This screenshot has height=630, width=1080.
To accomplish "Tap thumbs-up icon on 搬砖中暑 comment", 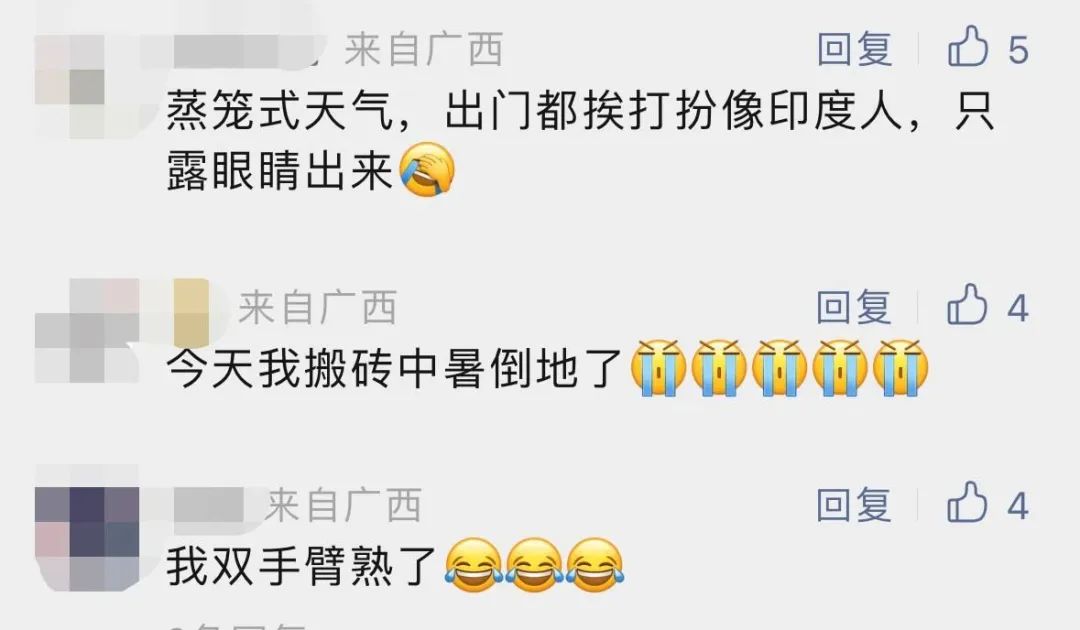I will [967, 304].
